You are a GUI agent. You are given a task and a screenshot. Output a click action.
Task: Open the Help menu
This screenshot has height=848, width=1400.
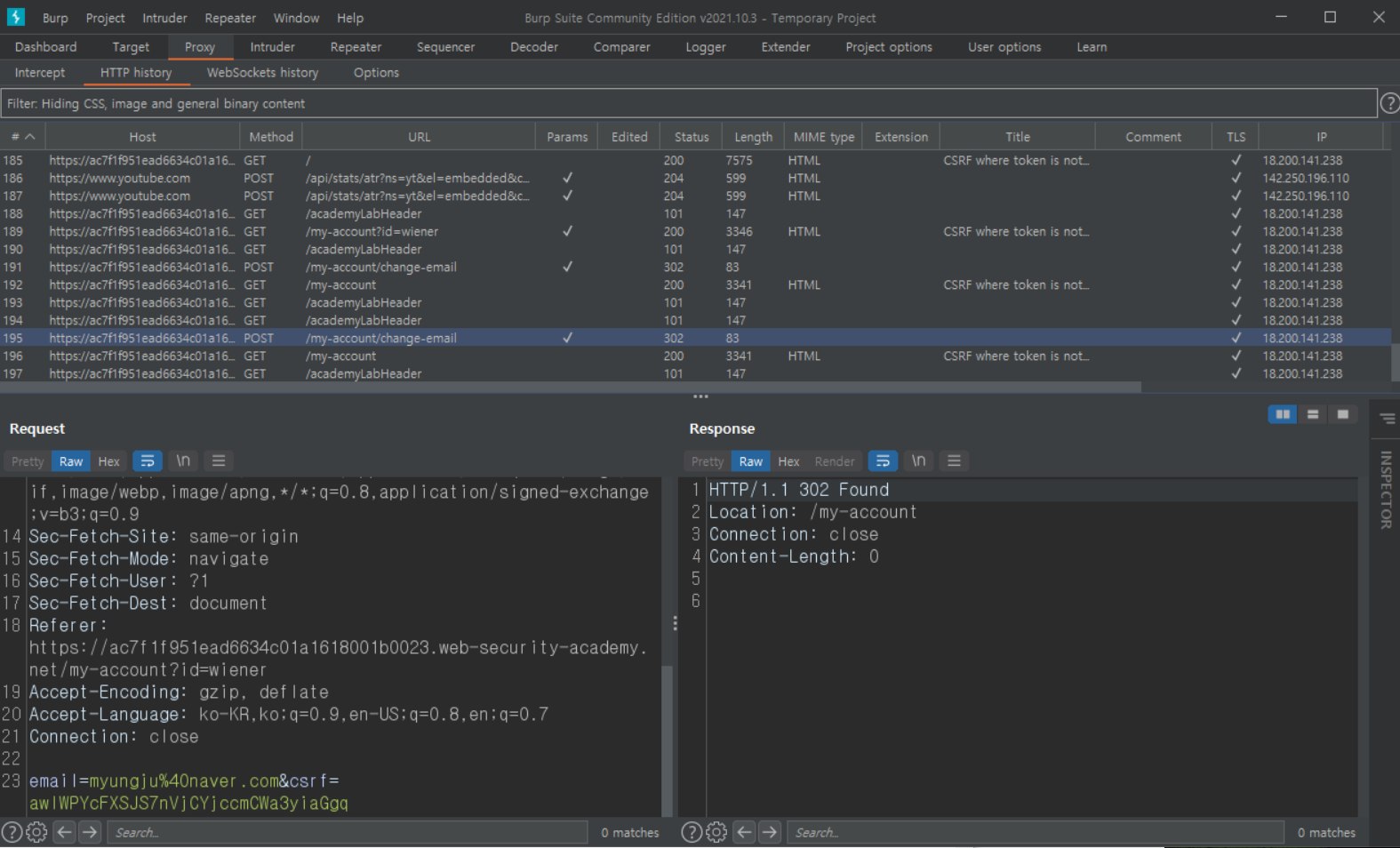350,18
